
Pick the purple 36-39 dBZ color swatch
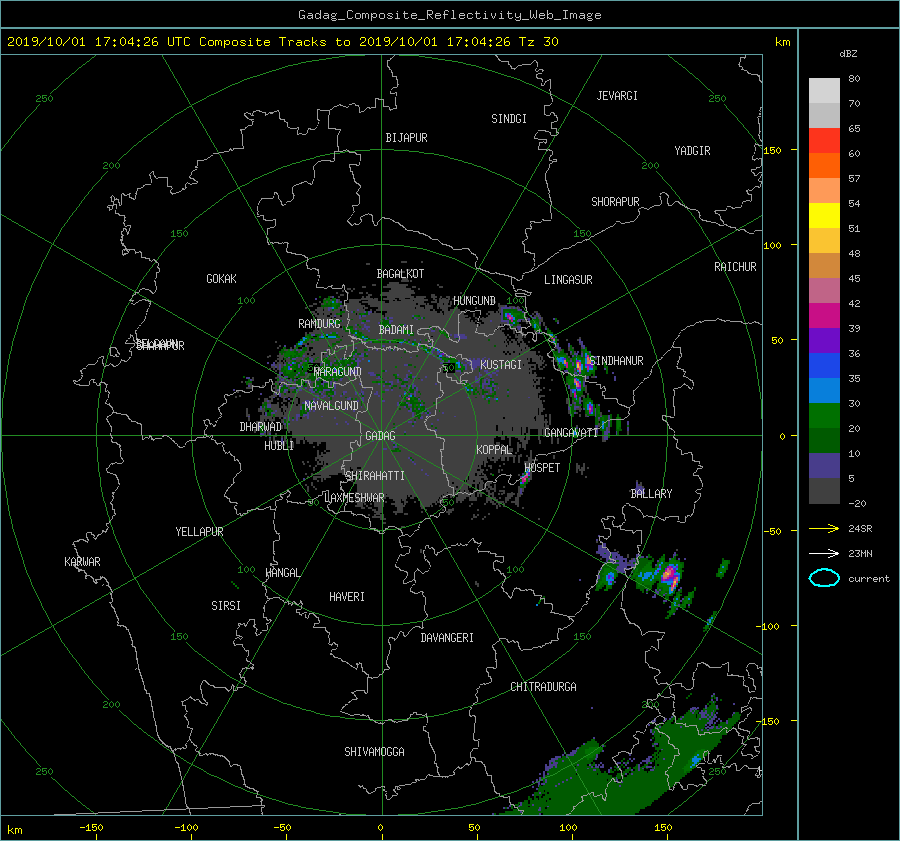click(824, 341)
